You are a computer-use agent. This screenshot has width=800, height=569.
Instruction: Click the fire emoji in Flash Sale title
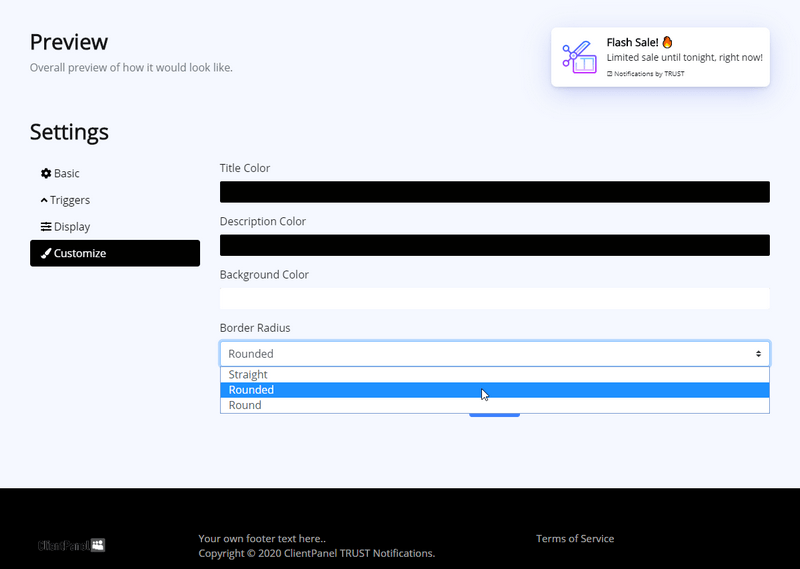pyautogui.click(x=667, y=42)
